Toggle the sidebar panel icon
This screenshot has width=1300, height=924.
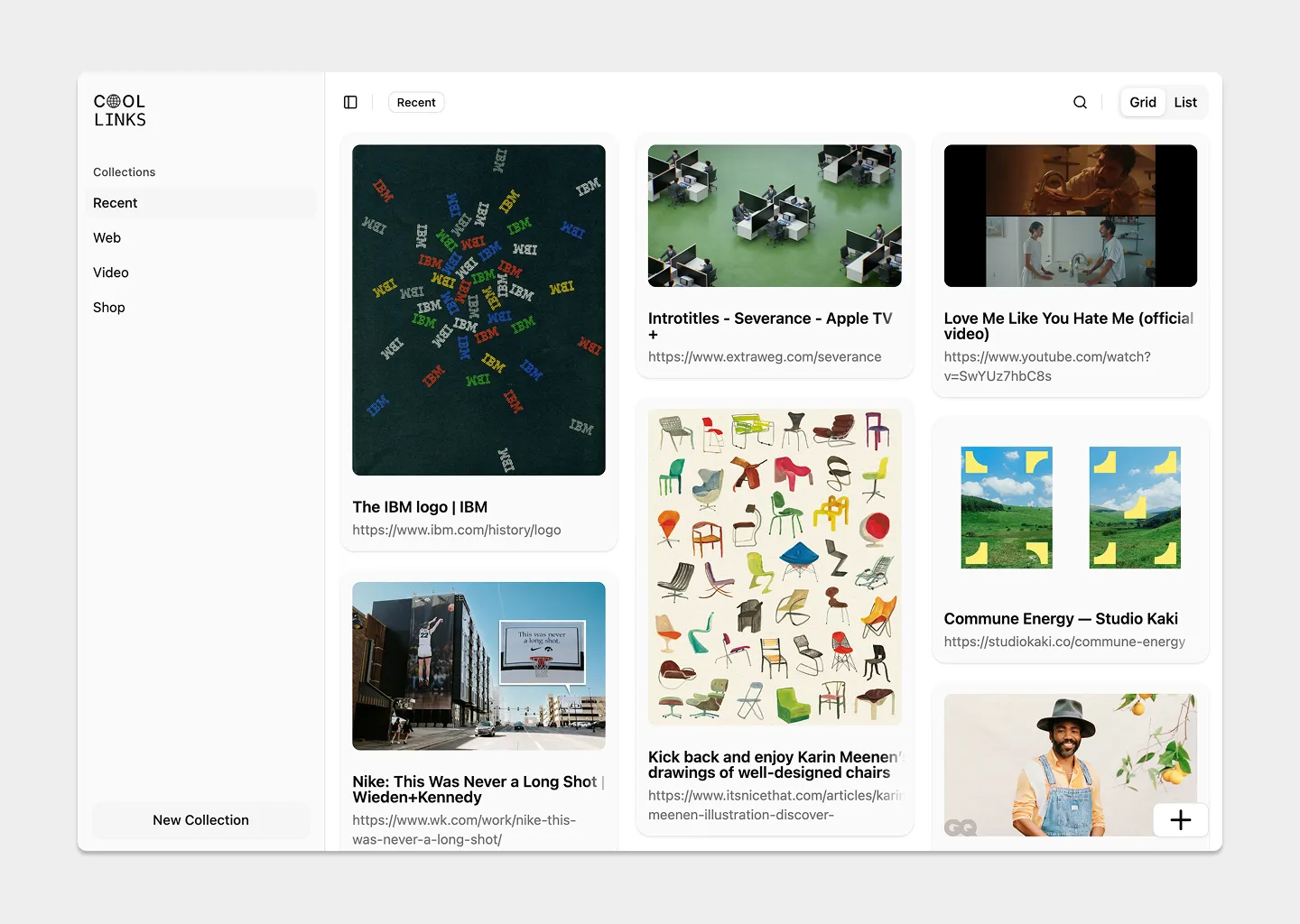[350, 103]
